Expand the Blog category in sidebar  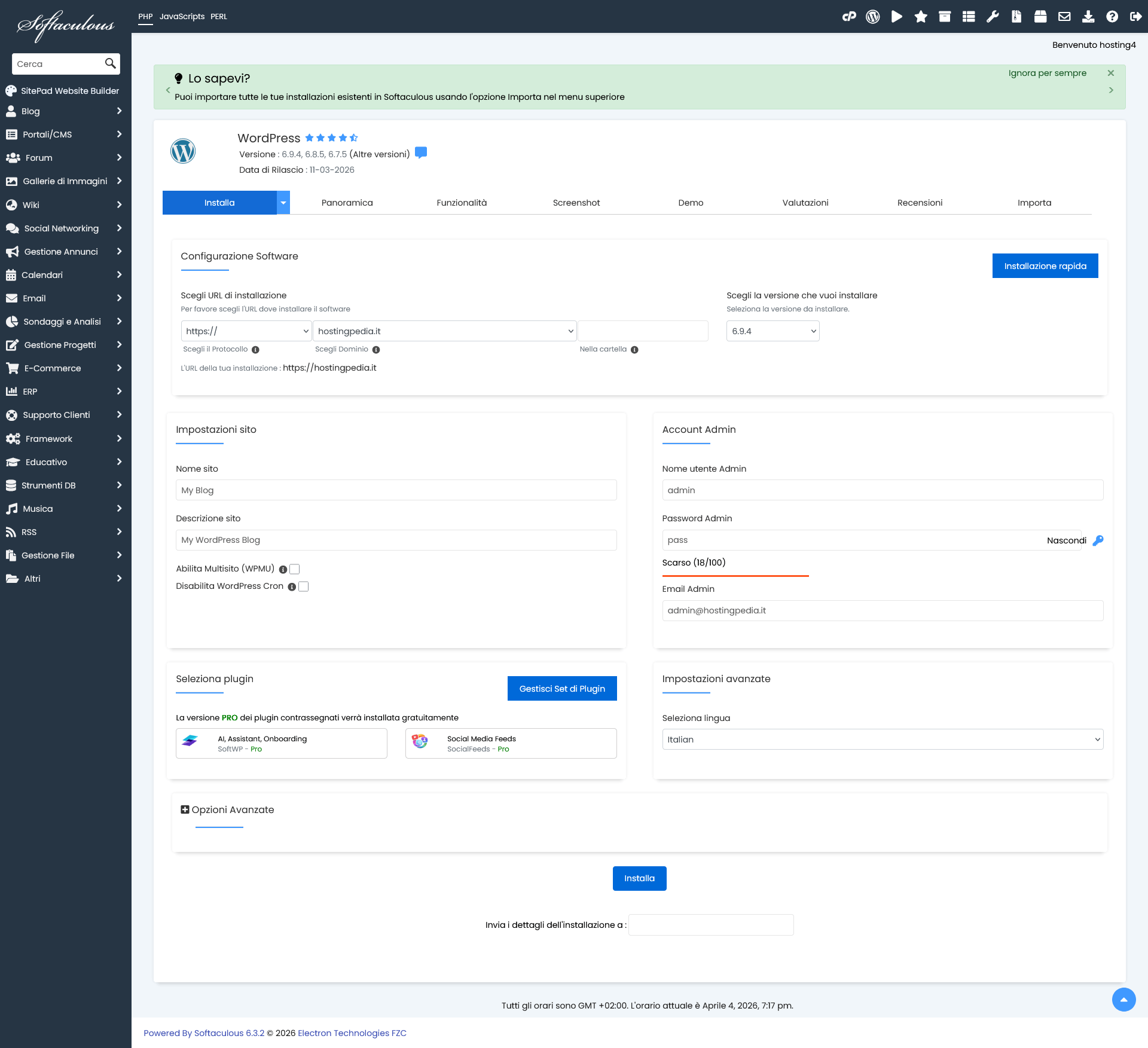pos(66,111)
